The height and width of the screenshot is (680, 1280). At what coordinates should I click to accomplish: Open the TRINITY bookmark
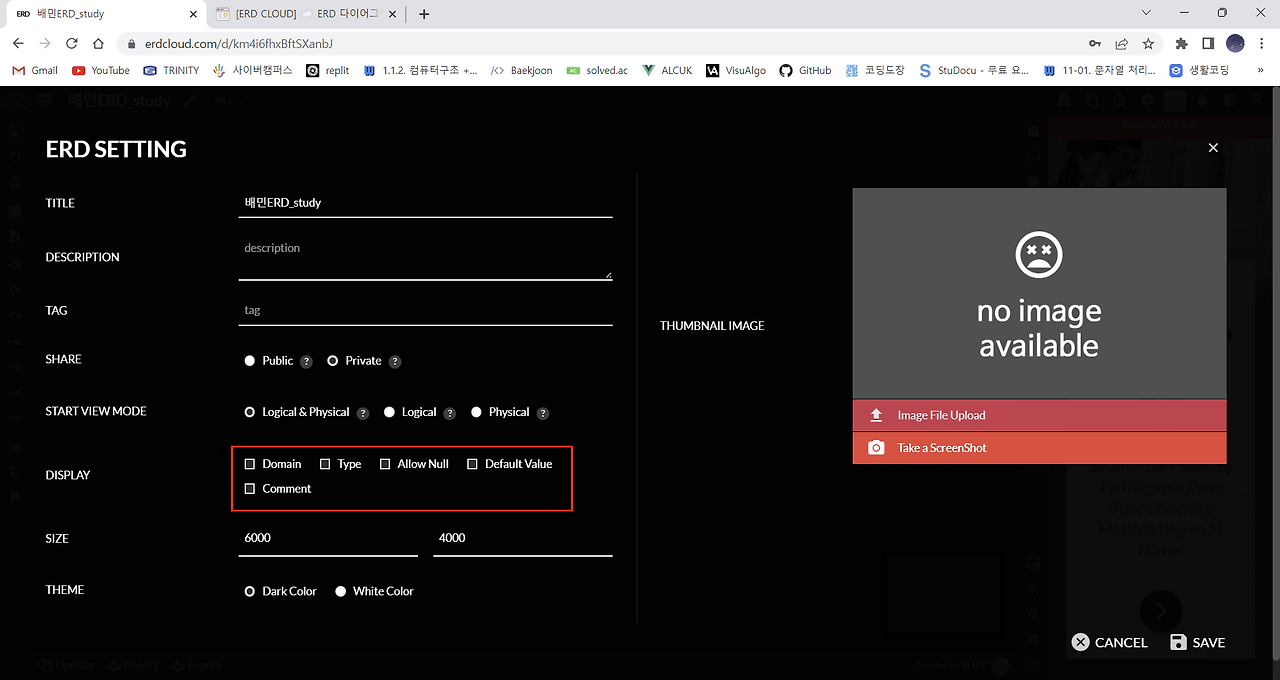pos(171,70)
